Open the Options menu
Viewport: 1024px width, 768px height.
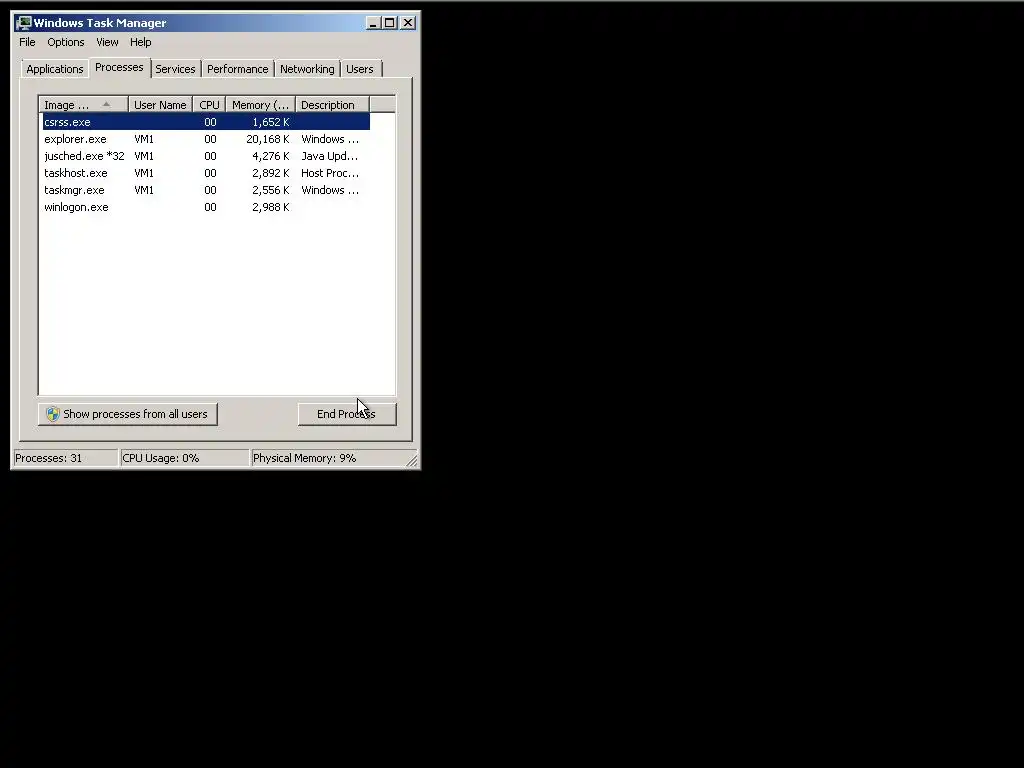point(65,42)
